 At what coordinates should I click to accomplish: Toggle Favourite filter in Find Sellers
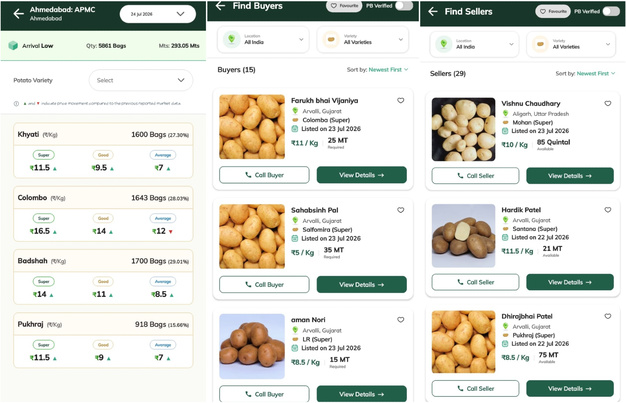pyautogui.click(x=553, y=11)
